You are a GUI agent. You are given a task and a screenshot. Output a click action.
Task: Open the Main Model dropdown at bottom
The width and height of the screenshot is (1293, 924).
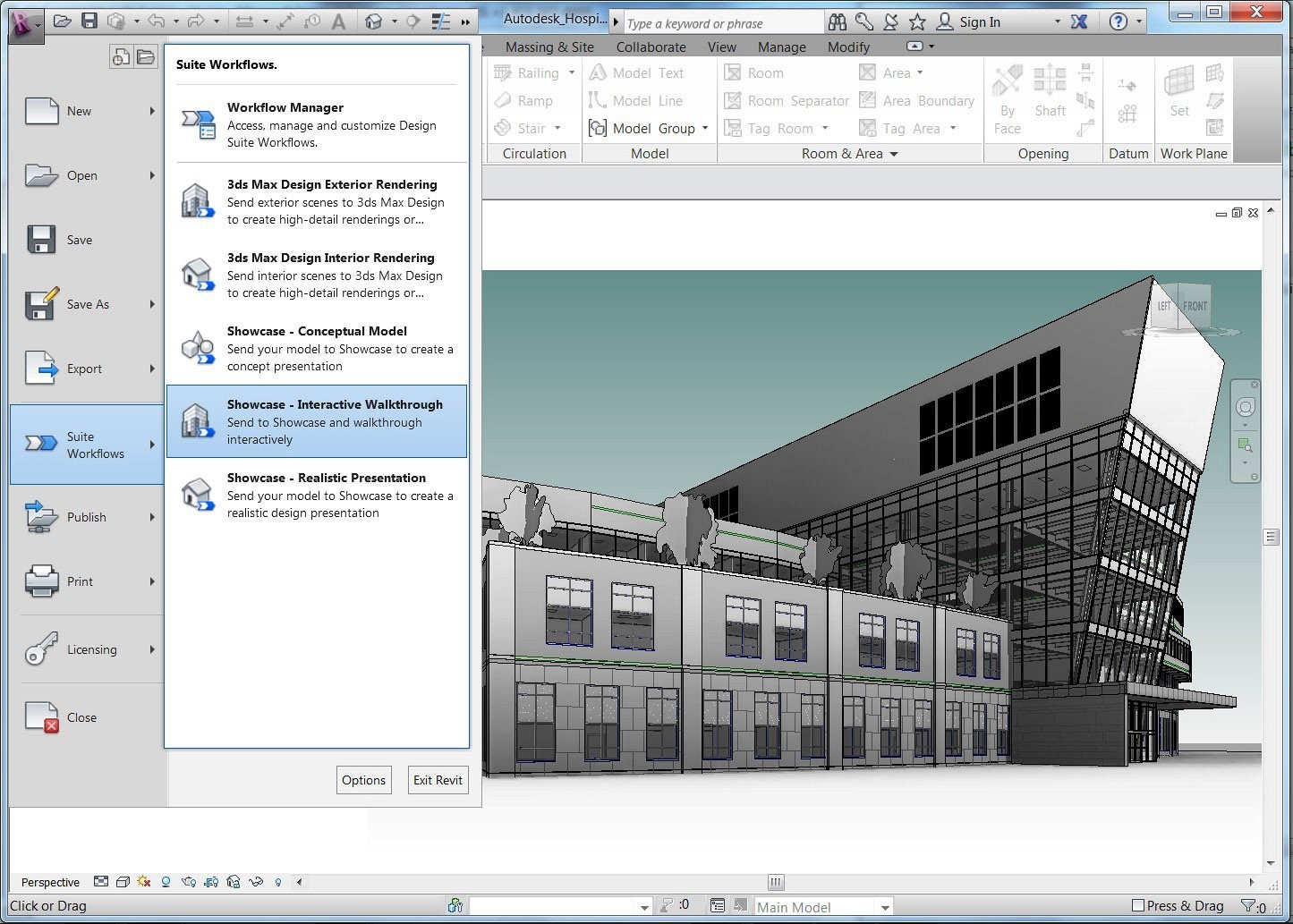885,906
